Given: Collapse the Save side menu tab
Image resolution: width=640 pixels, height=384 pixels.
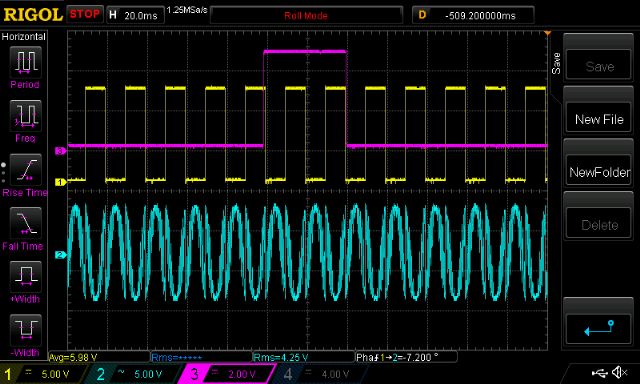Looking at the screenshot, I should [x=556, y=63].
